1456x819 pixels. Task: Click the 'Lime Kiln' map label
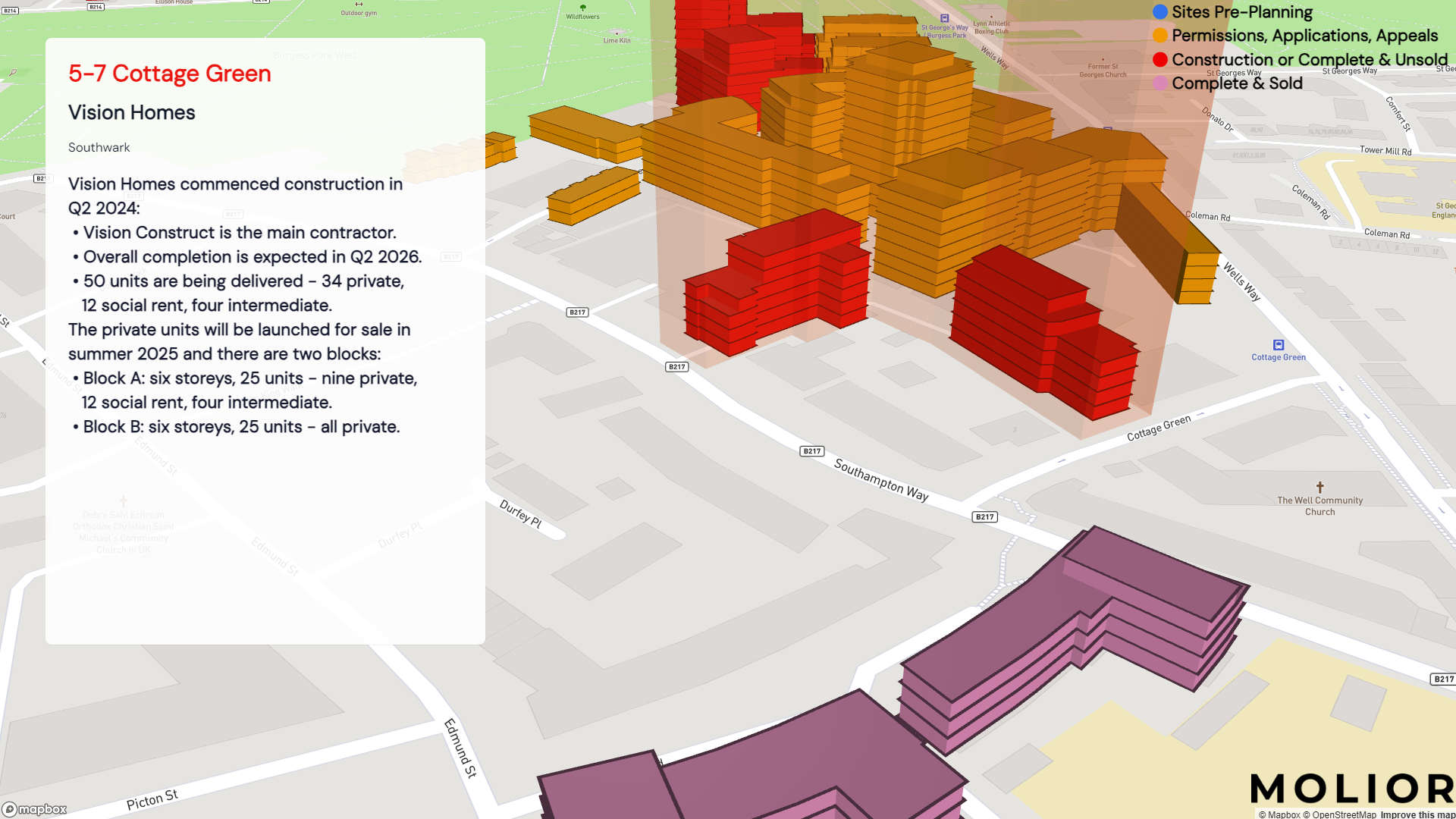(x=617, y=40)
